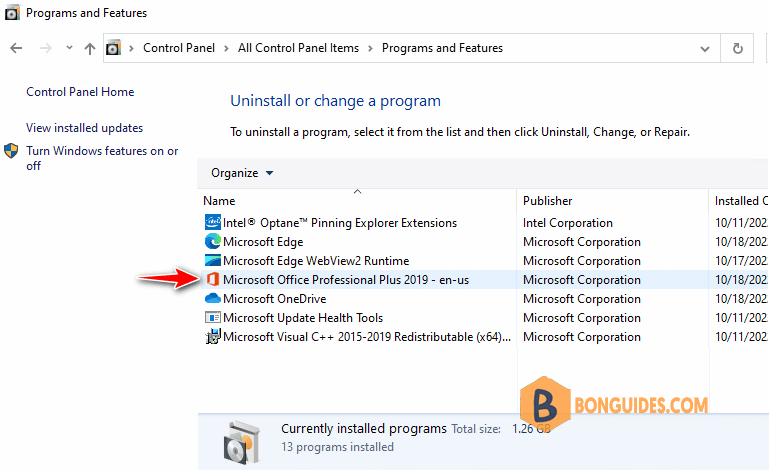The height and width of the screenshot is (470, 769).
Task: Click the Microsoft Office icon
Action: 212,280
